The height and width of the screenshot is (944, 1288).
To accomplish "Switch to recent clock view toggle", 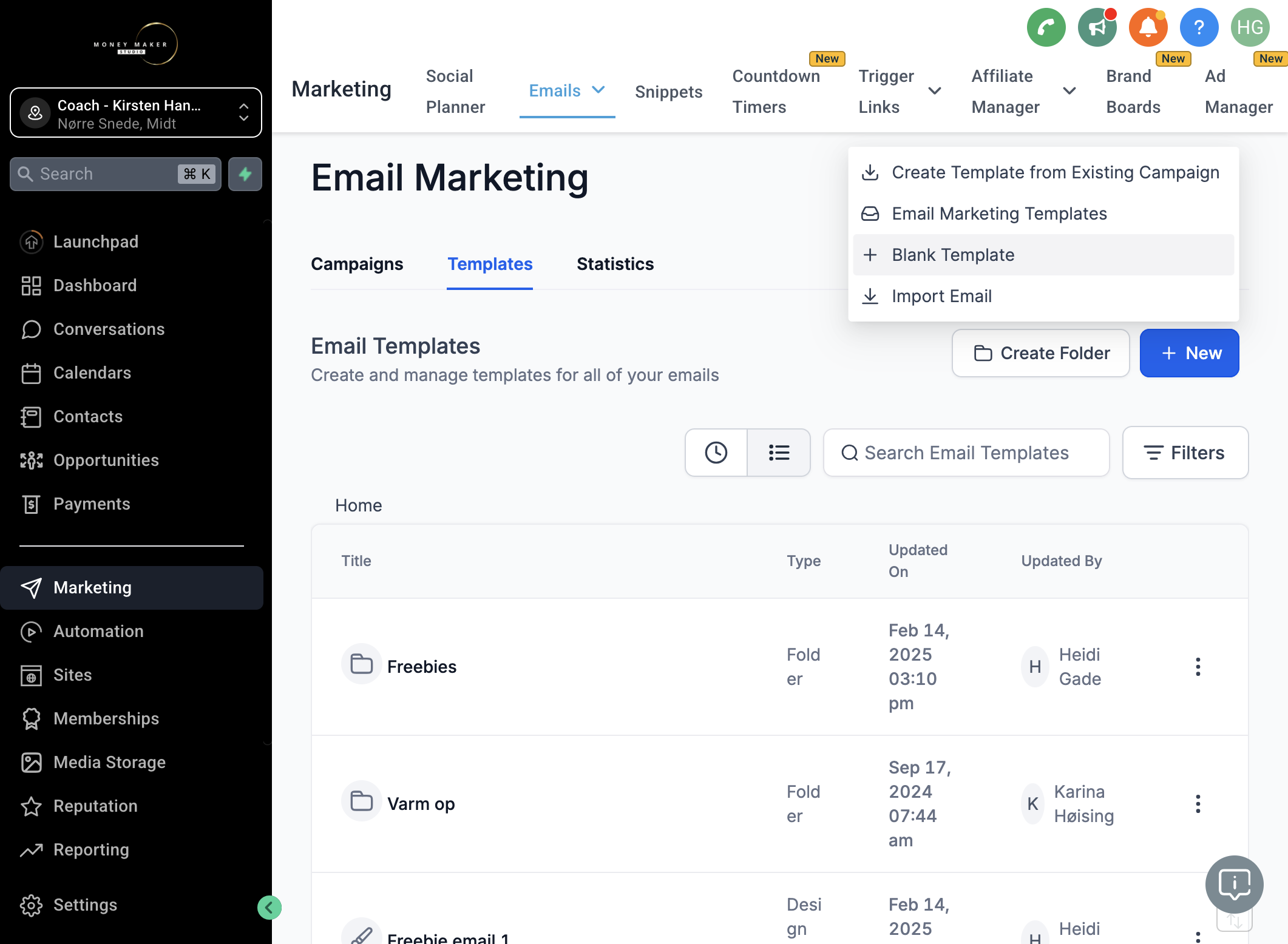I will click(x=716, y=453).
